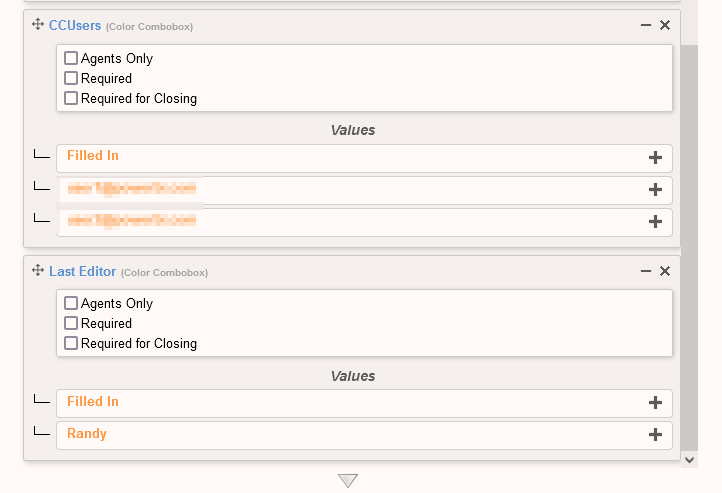Toggle Required for Closing under Last Editor
This screenshot has width=722, height=493.
(x=71, y=344)
